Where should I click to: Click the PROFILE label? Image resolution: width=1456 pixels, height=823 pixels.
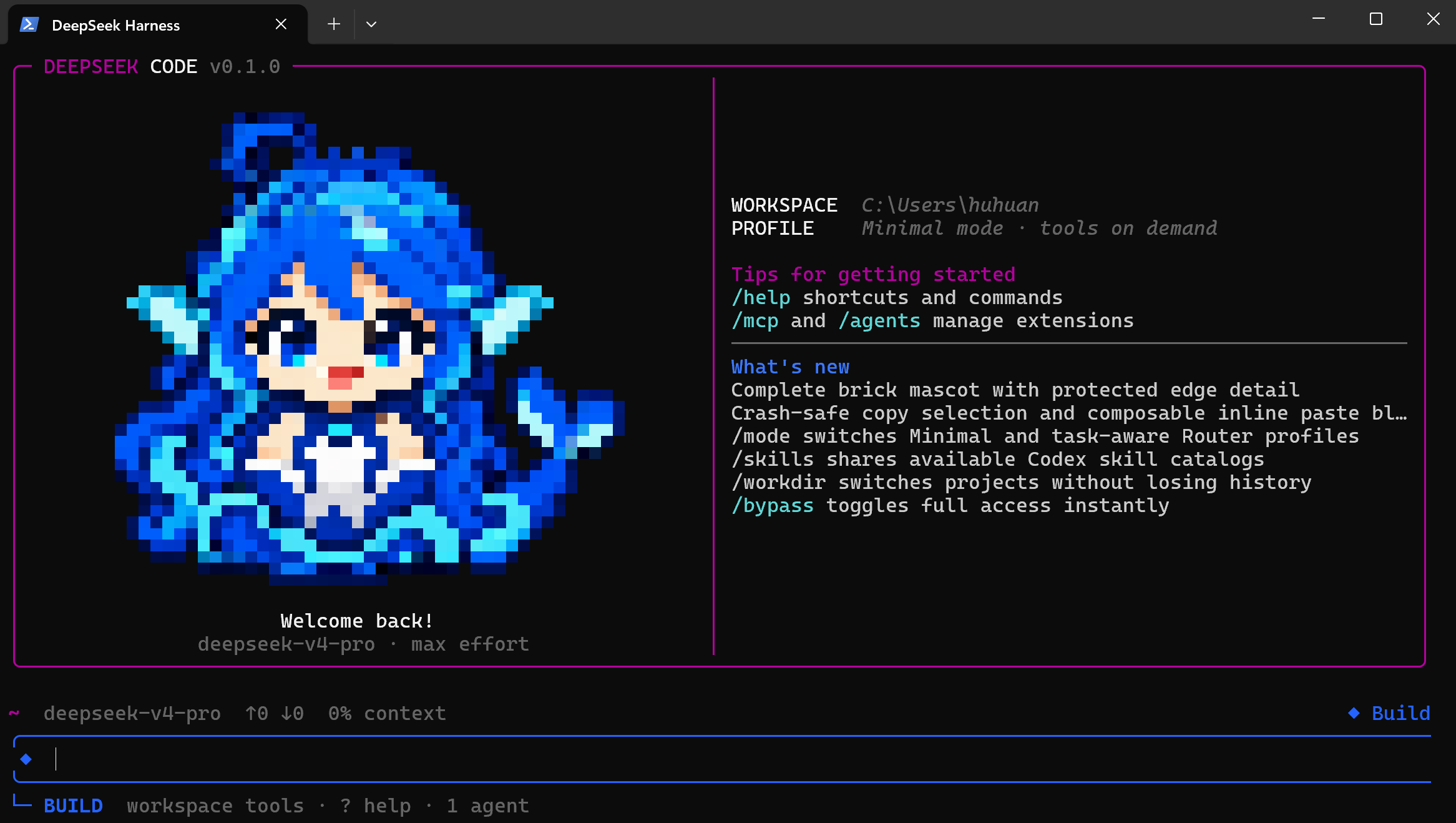tap(773, 229)
